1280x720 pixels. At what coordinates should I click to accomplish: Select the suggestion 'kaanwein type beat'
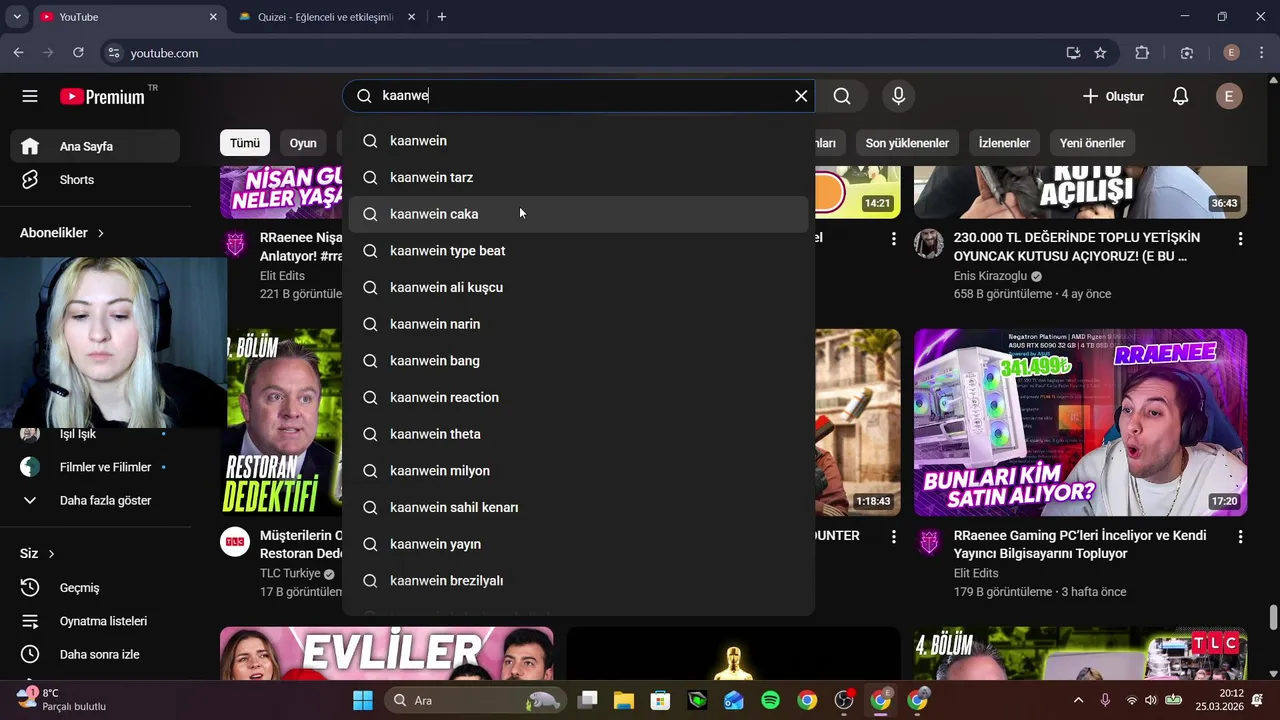point(578,251)
